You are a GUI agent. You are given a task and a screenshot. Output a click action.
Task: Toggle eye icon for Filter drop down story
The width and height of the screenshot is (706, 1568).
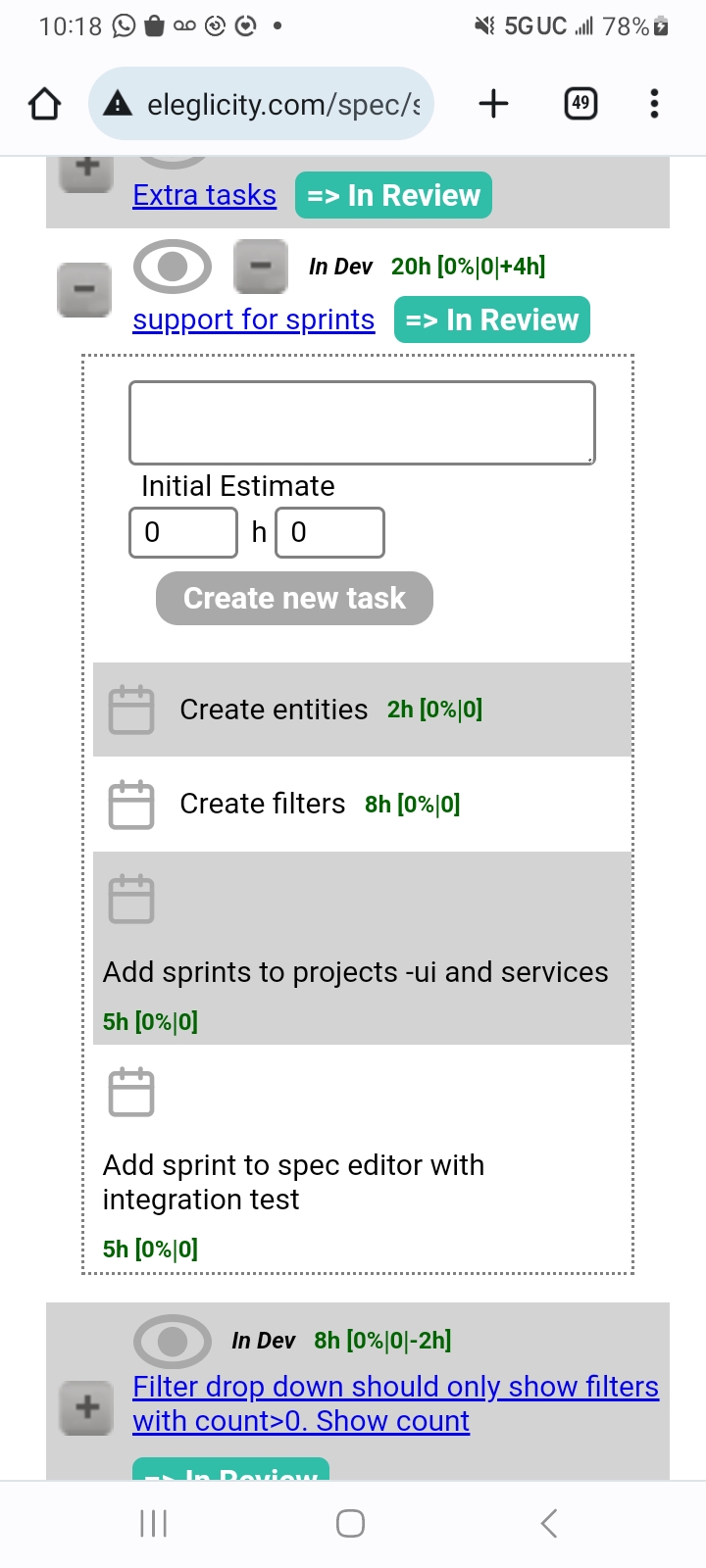[172, 1341]
